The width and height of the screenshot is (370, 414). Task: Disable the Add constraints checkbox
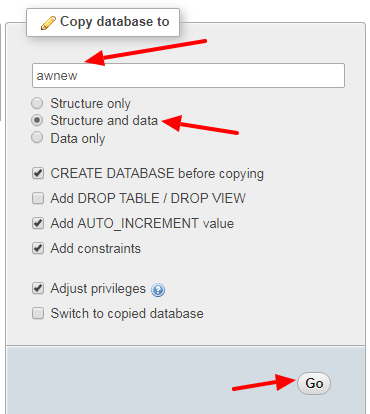point(38,248)
